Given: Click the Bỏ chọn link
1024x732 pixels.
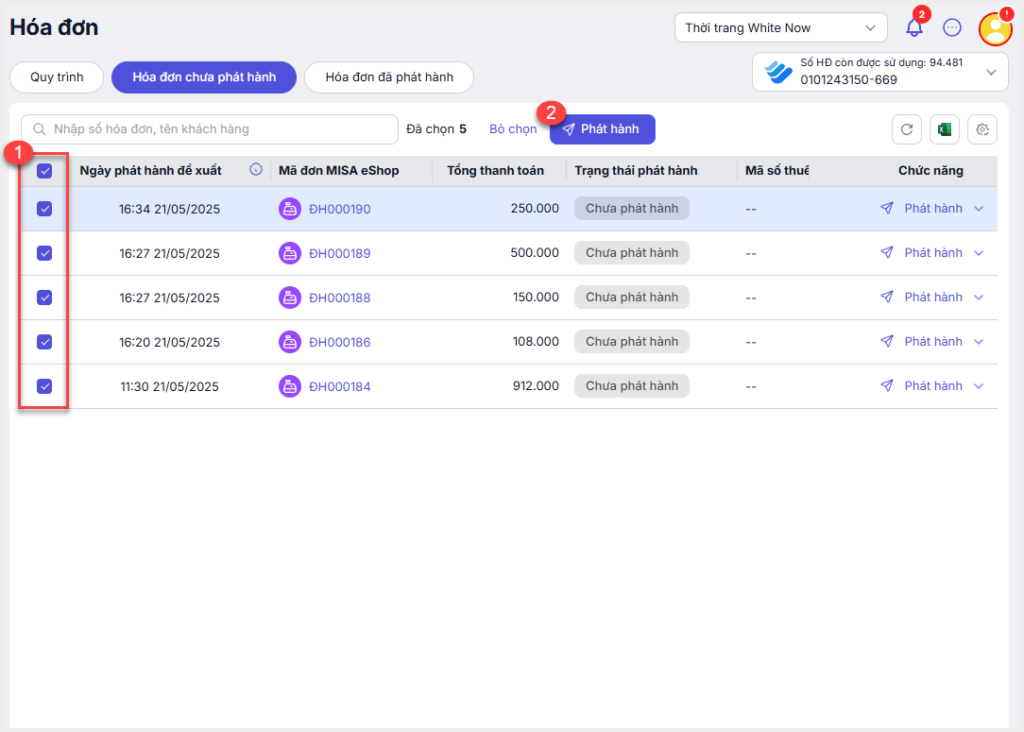Looking at the screenshot, I should coord(513,129).
